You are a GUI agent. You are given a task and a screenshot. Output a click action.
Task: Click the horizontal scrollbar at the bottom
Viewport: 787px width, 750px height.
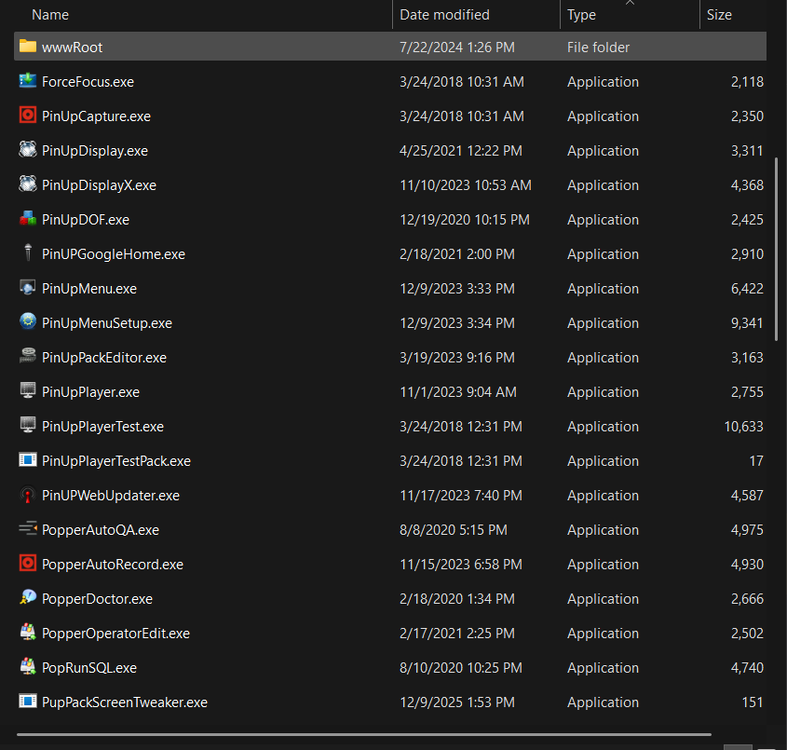coord(364,734)
